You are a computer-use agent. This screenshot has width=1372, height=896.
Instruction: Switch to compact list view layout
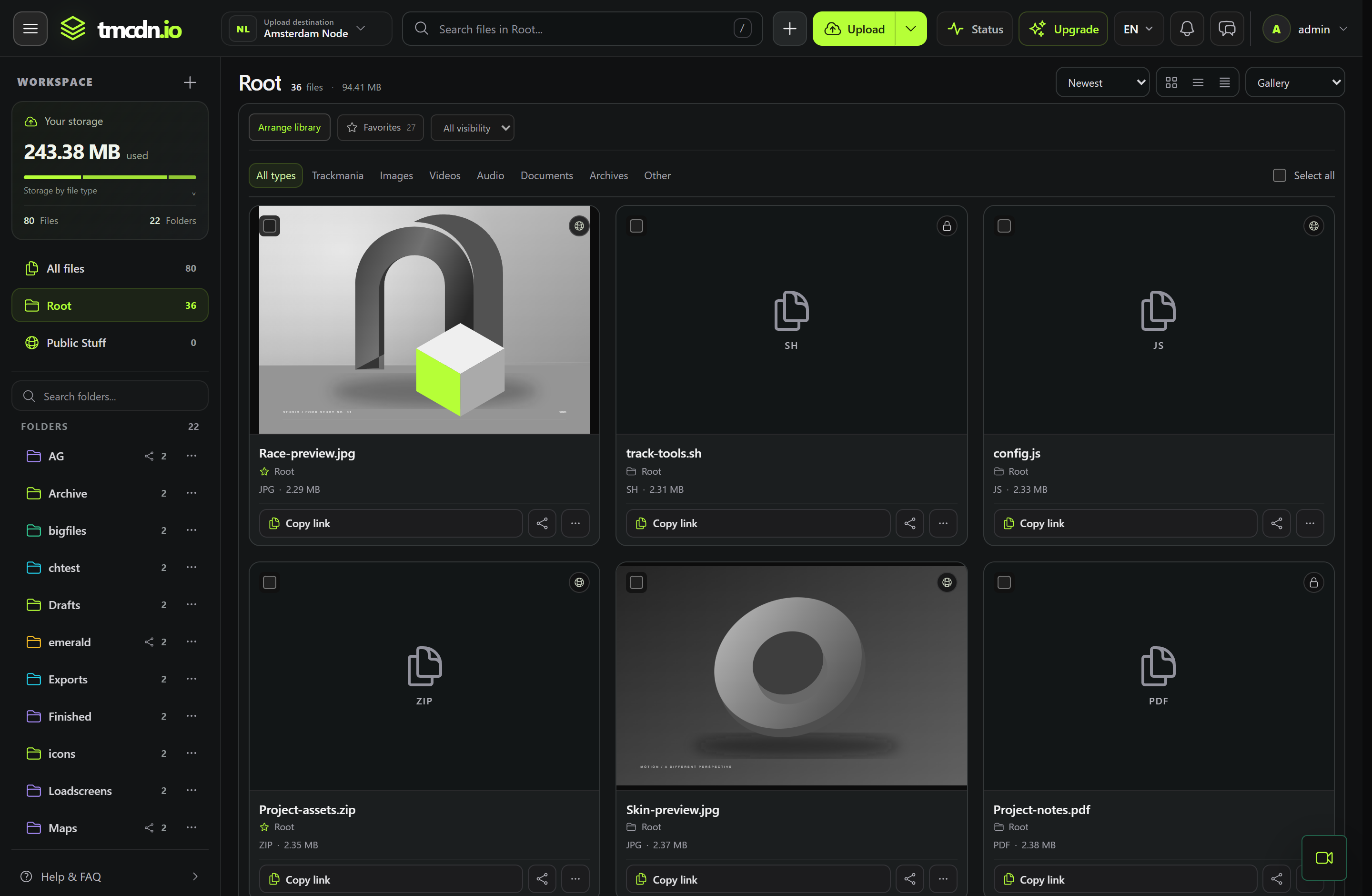coord(1224,82)
